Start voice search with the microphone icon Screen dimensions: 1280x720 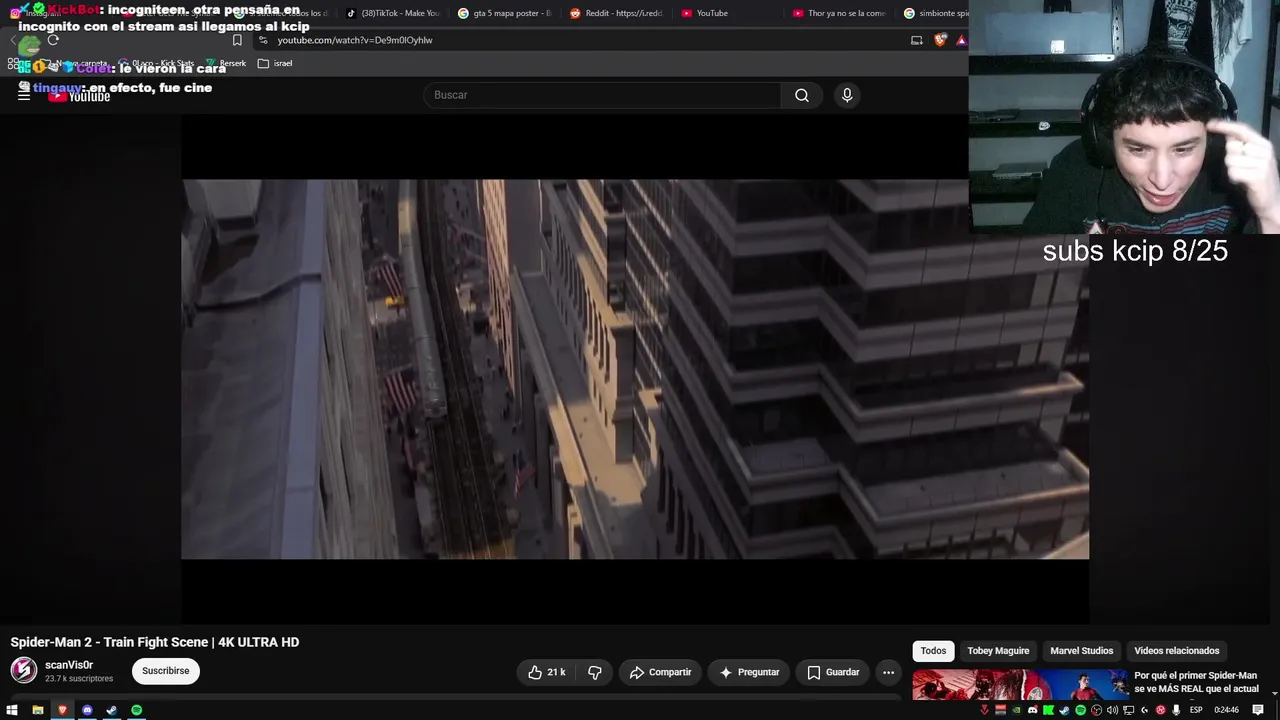(847, 95)
